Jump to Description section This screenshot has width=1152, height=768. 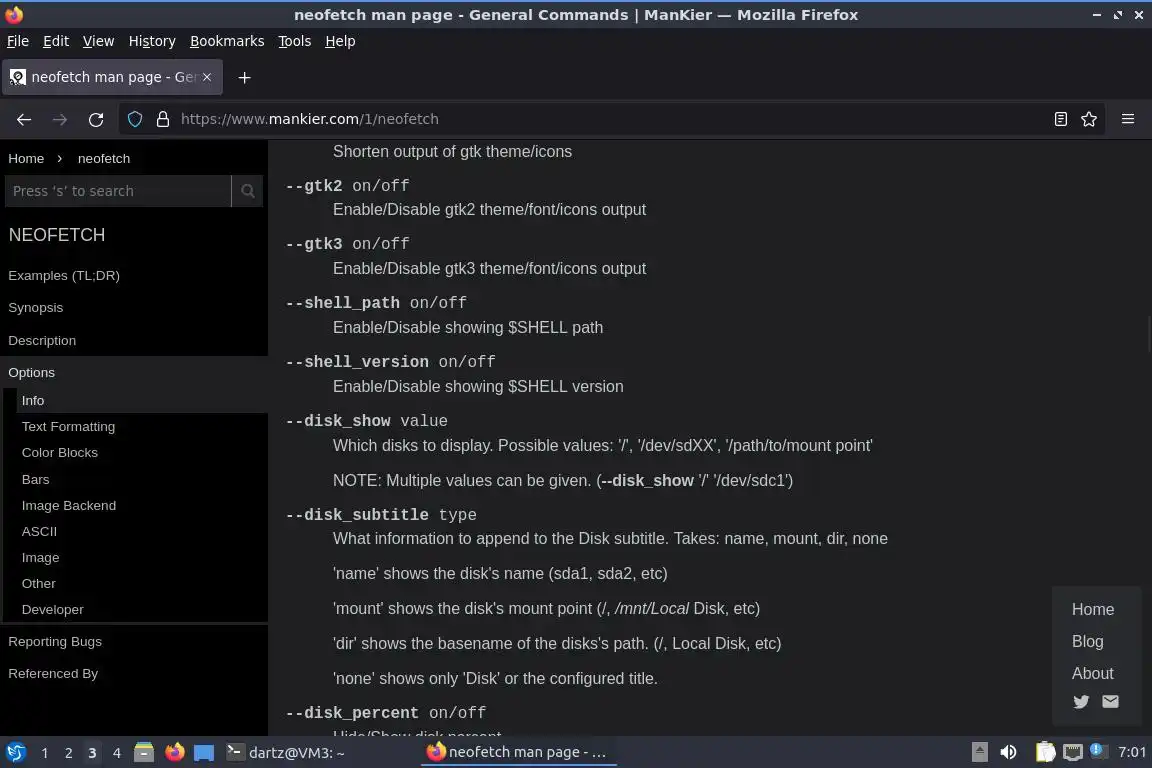point(42,341)
